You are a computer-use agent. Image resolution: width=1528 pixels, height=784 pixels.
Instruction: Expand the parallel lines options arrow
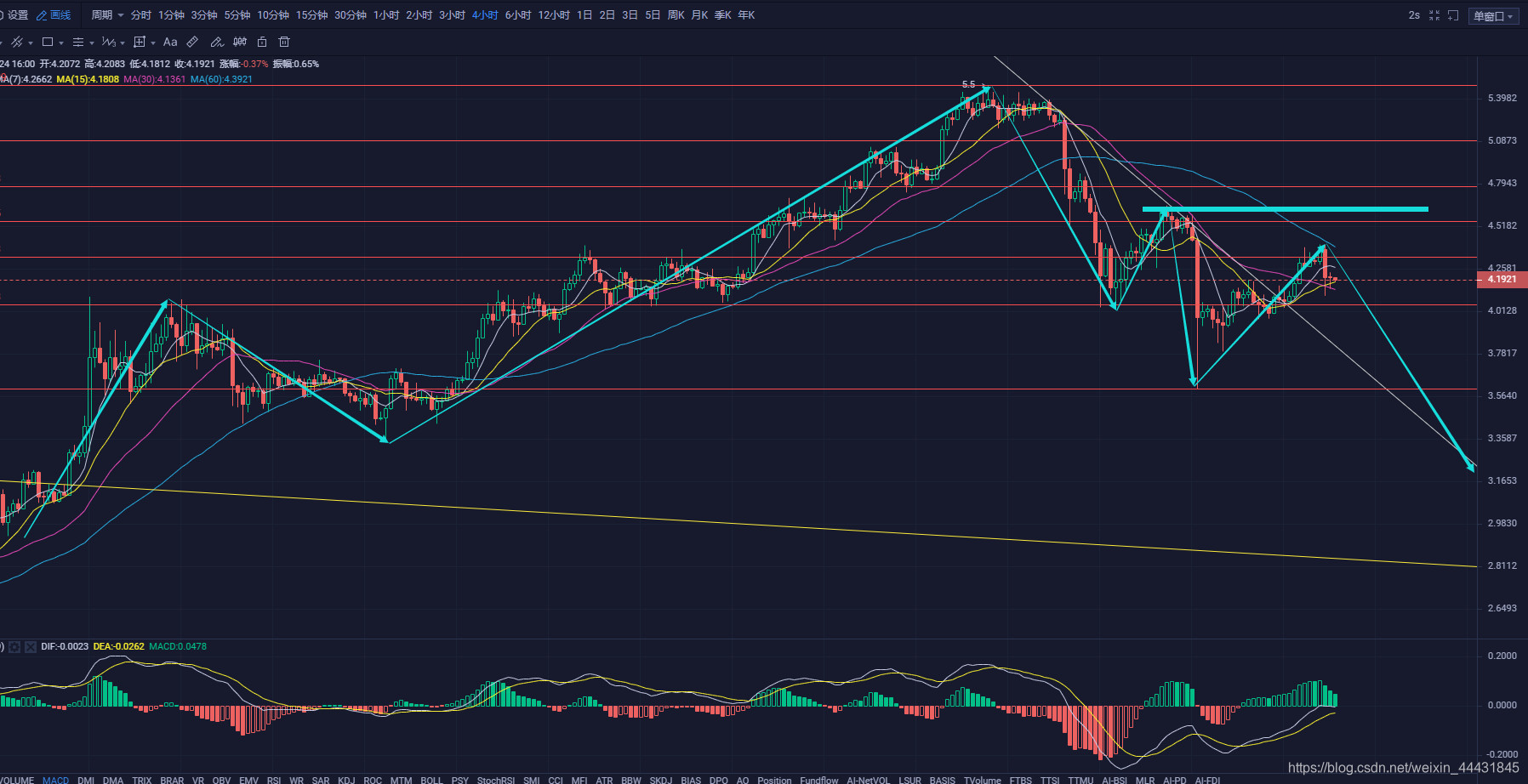point(92,43)
